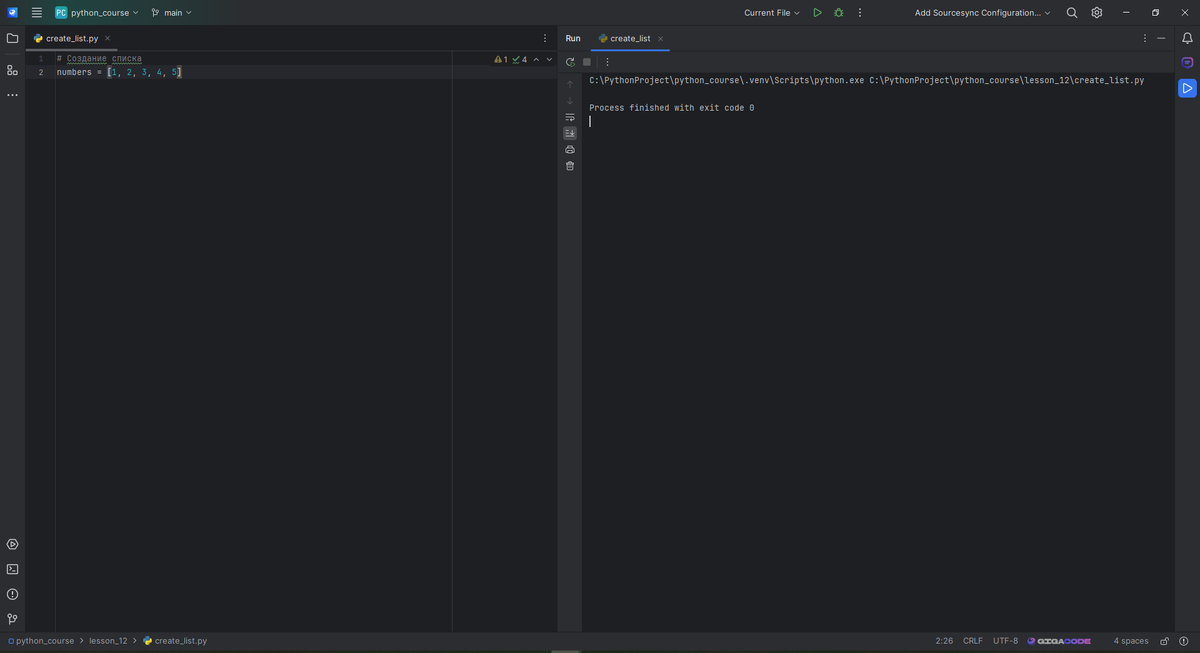Open the Project tool window

[x=12, y=38]
